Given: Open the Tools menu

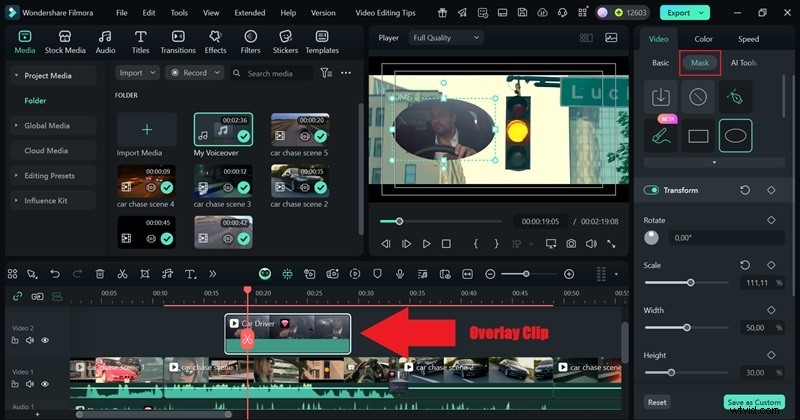Looking at the screenshot, I should tap(179, 13).
